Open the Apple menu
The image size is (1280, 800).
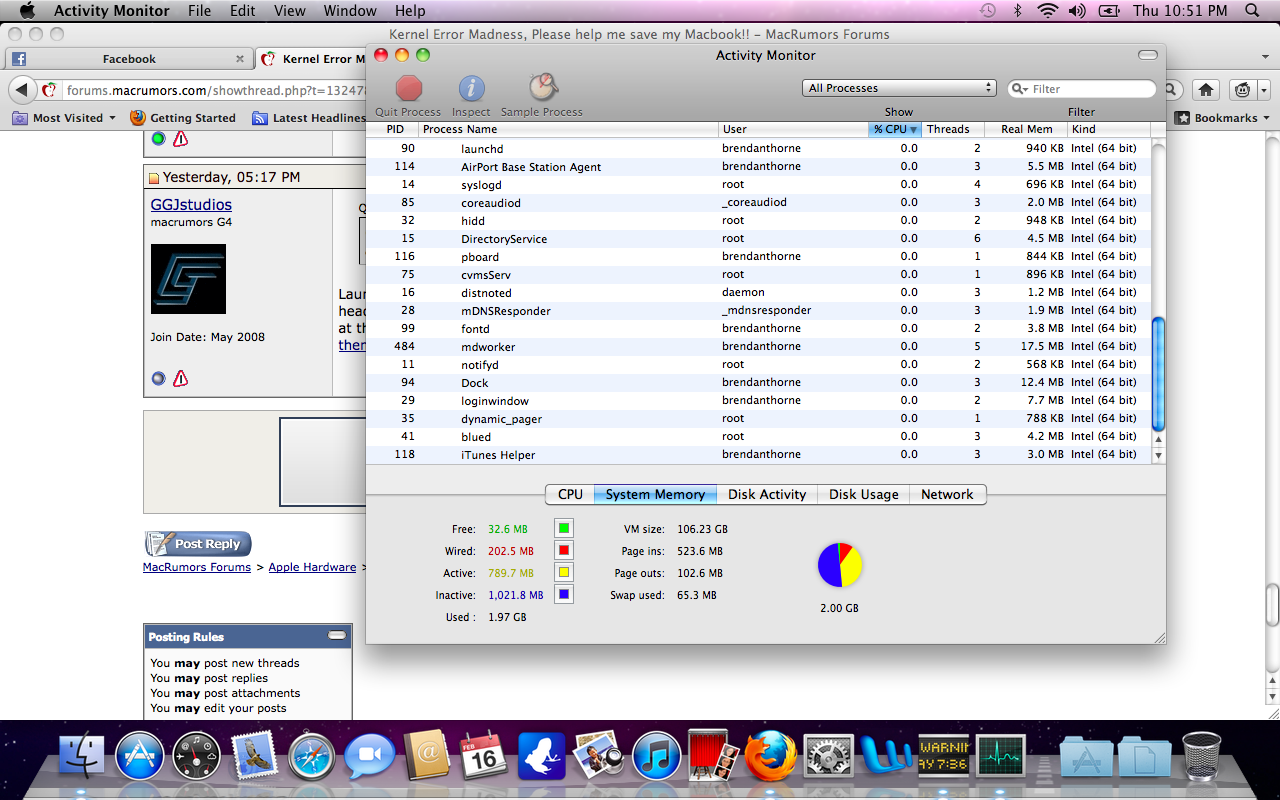27,11
